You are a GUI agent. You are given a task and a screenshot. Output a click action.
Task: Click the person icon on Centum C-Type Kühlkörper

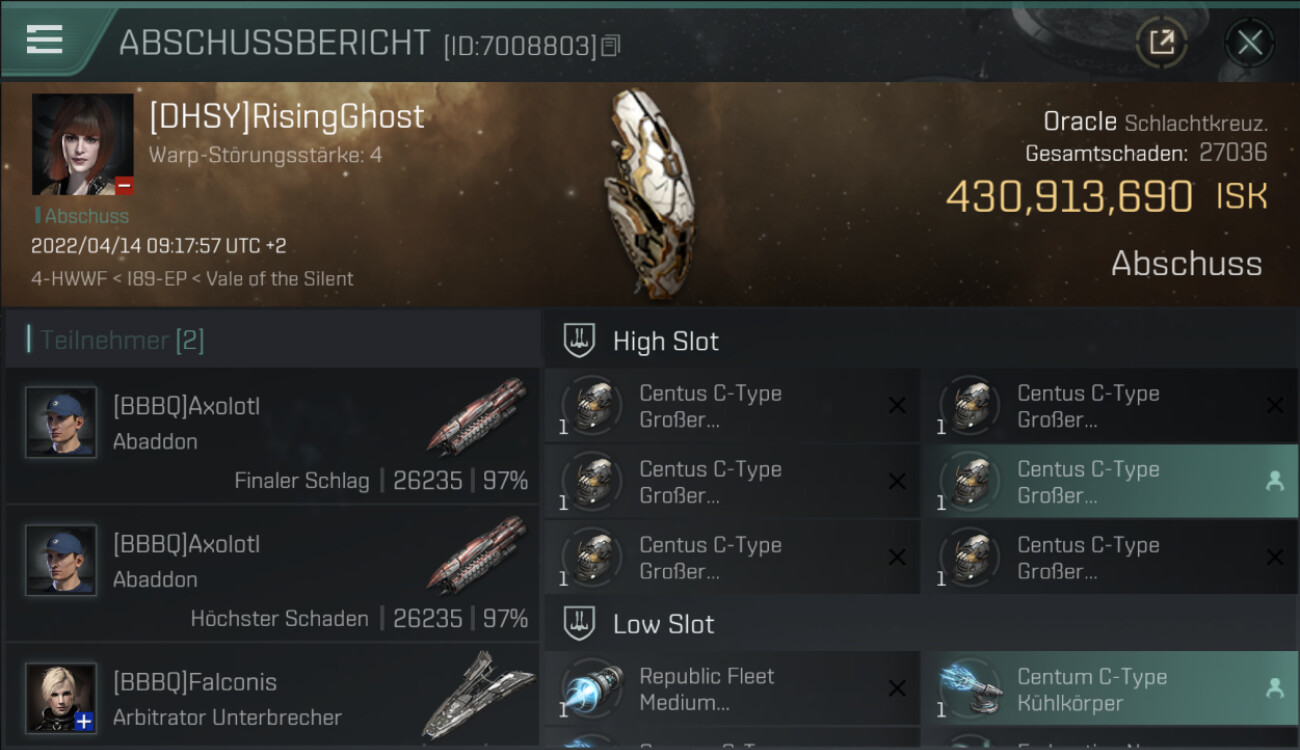pyautogui.click(x=1274, y=688)
